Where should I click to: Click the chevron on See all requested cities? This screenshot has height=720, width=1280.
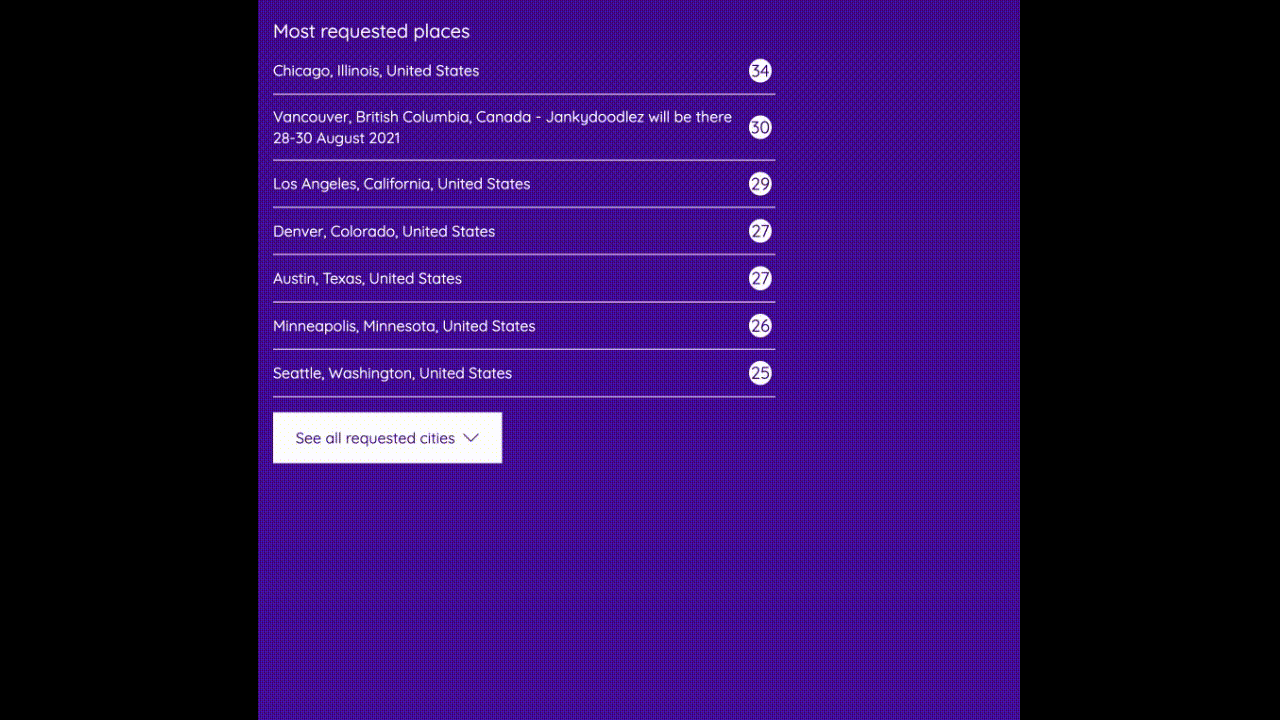(x=471, y=438)
